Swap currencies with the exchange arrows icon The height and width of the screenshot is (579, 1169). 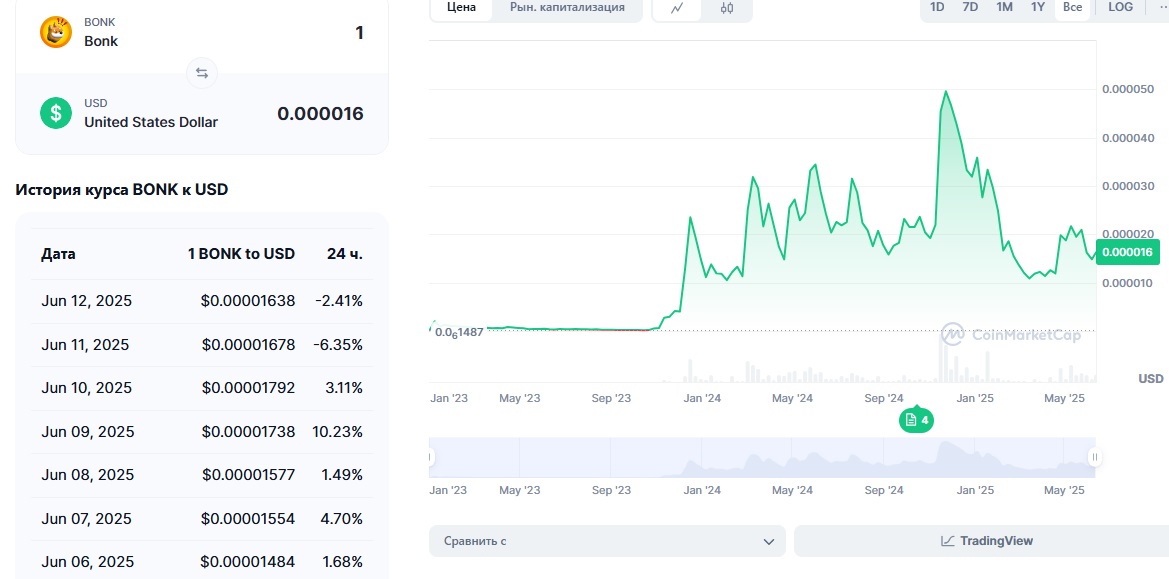(x=202, y=73)
